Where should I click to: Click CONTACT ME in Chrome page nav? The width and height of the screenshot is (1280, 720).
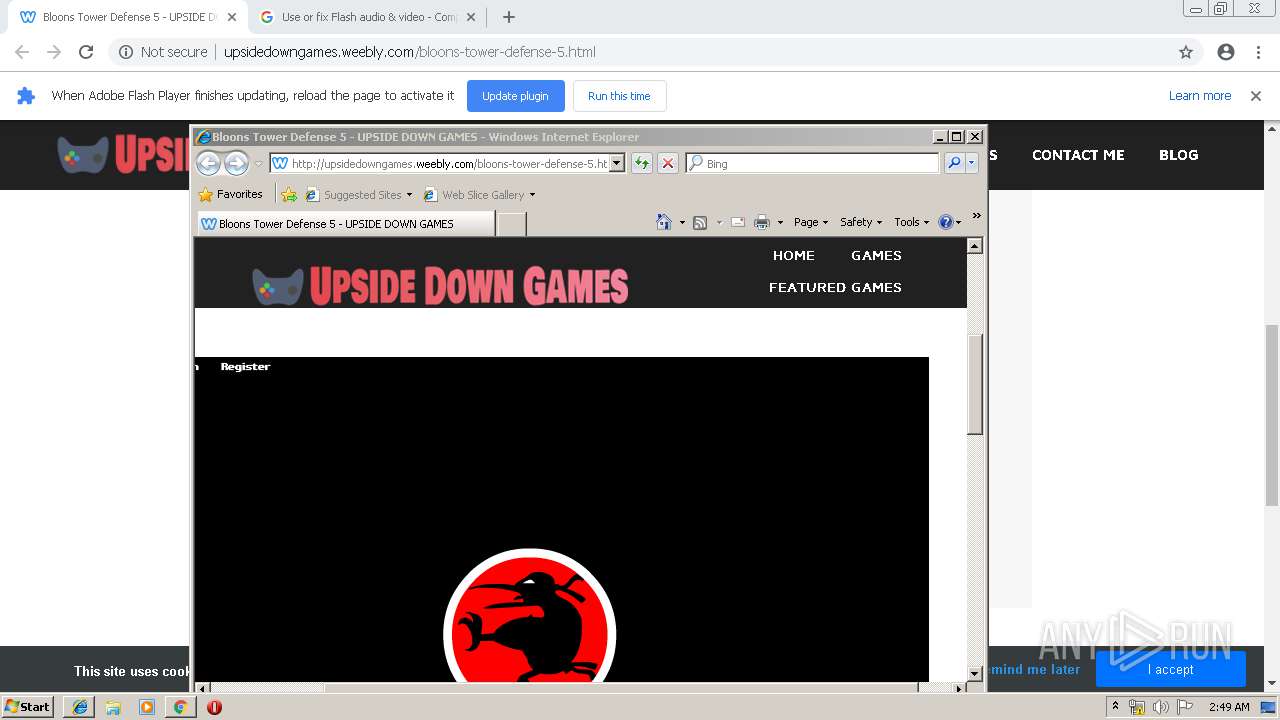coord(1078,155)
